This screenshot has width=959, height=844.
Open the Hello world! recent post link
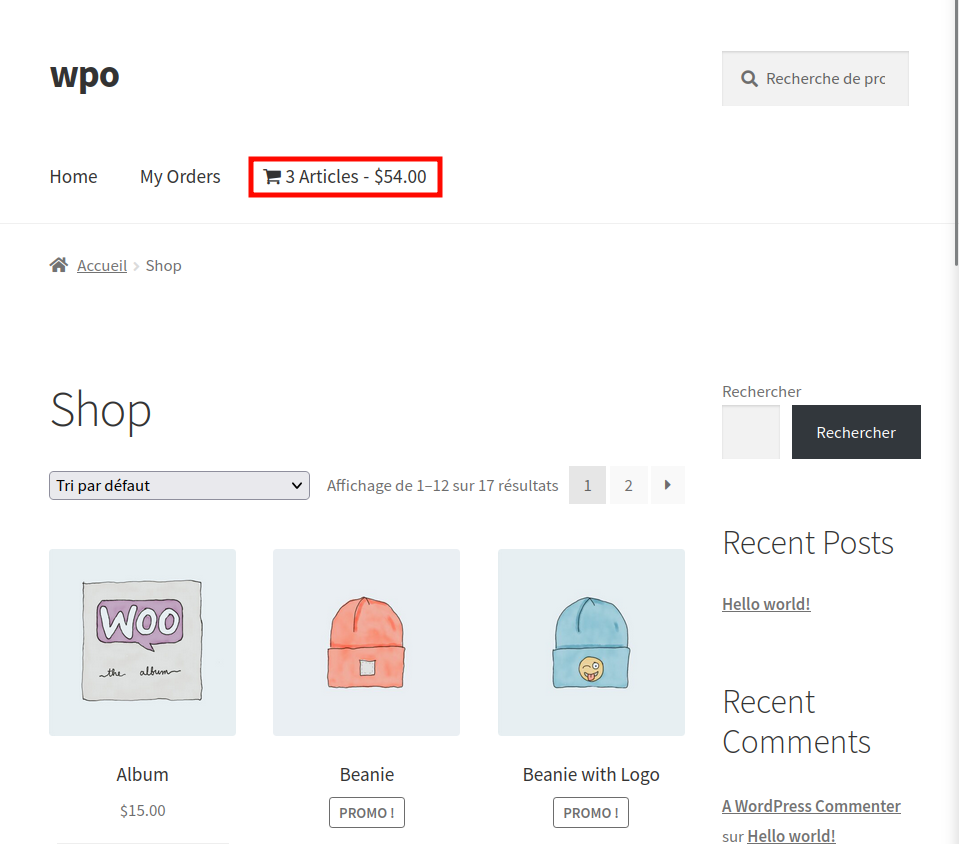pyautogui.click(x=766, y=604)
